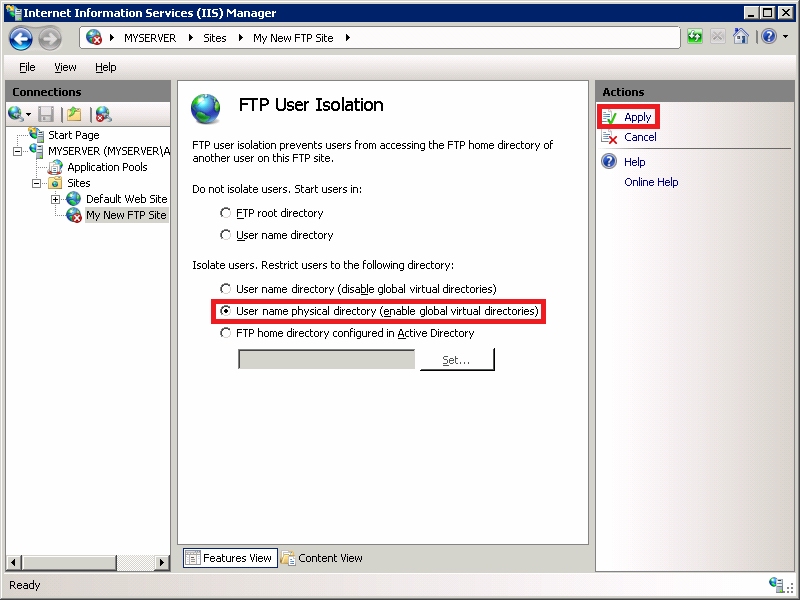
Task: Open the File menu
Action: (27, 67)
